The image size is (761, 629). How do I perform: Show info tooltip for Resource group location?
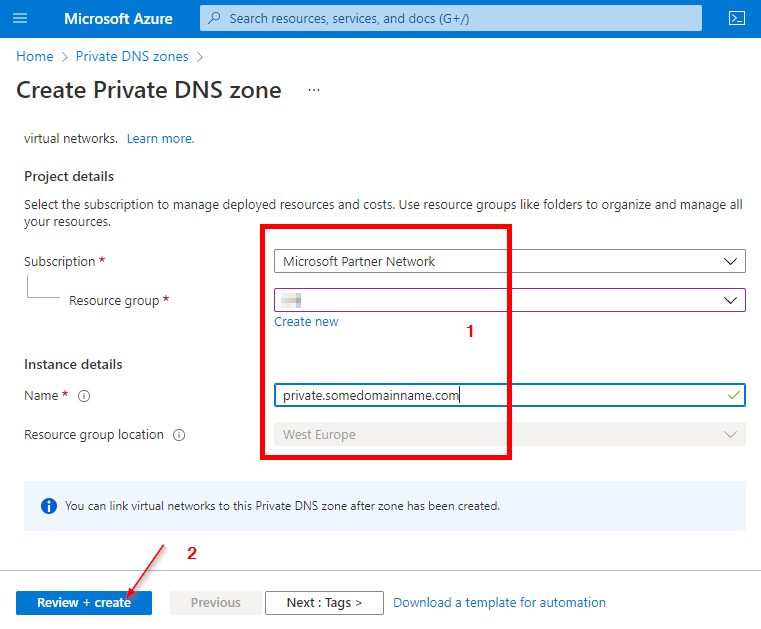(x=179, y=435)
